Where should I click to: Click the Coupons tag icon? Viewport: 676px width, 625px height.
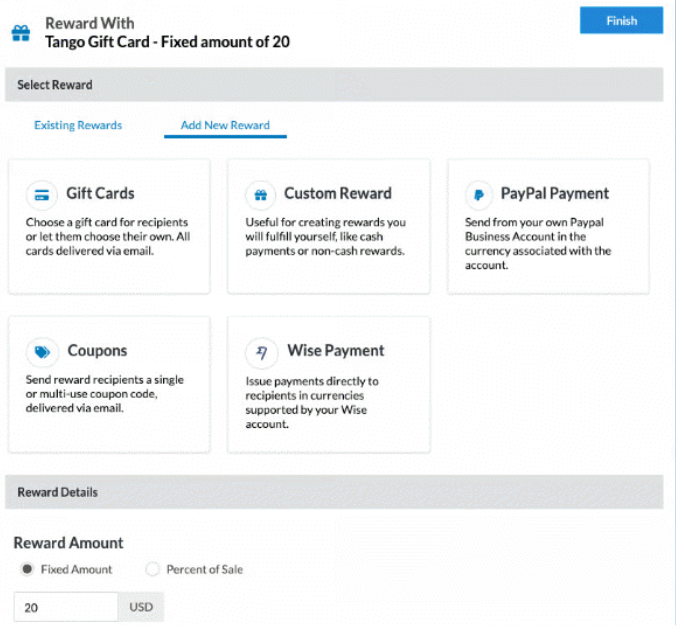pos(42,352)
